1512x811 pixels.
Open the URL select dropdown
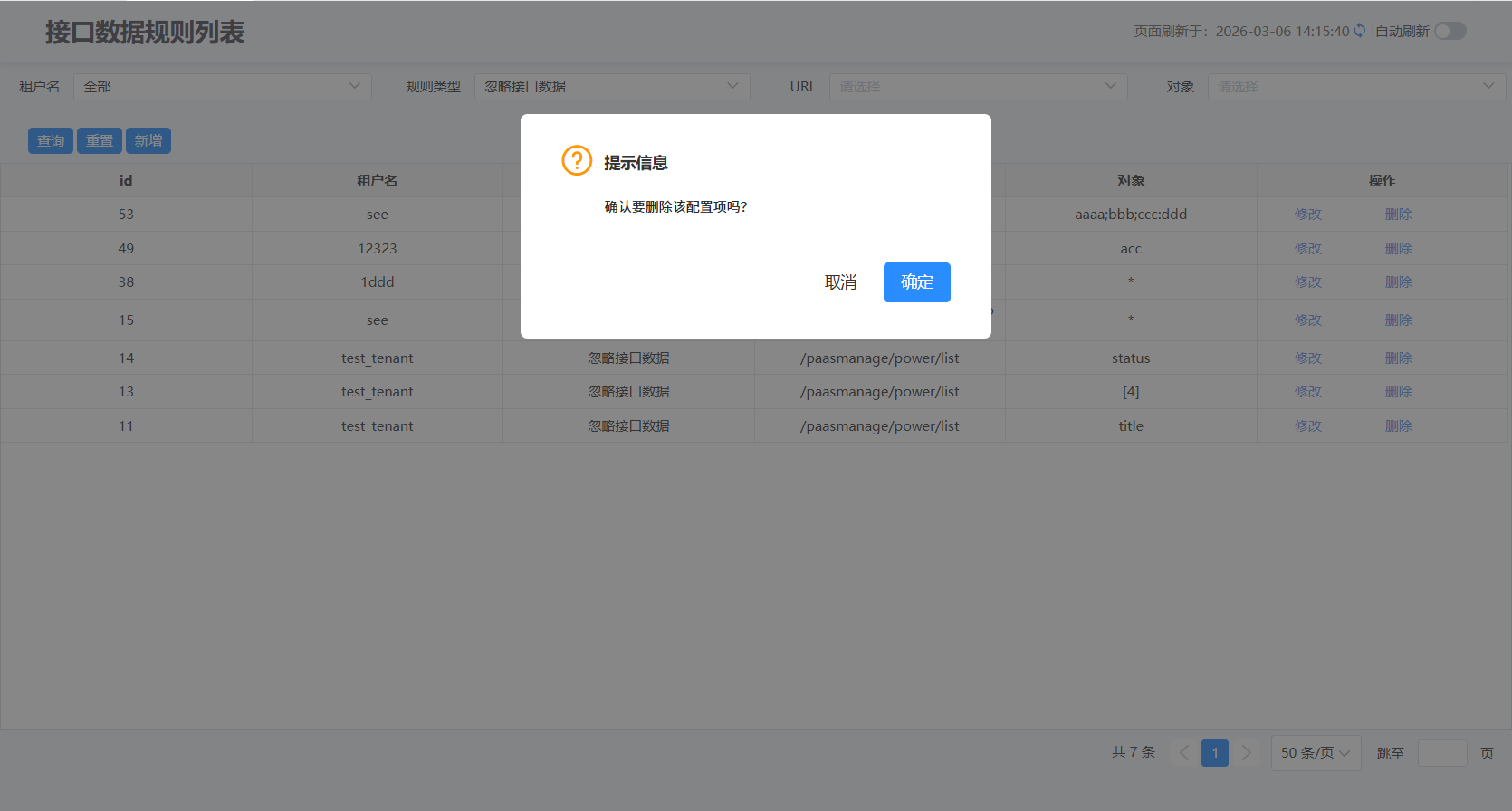[x=978, y=86]
